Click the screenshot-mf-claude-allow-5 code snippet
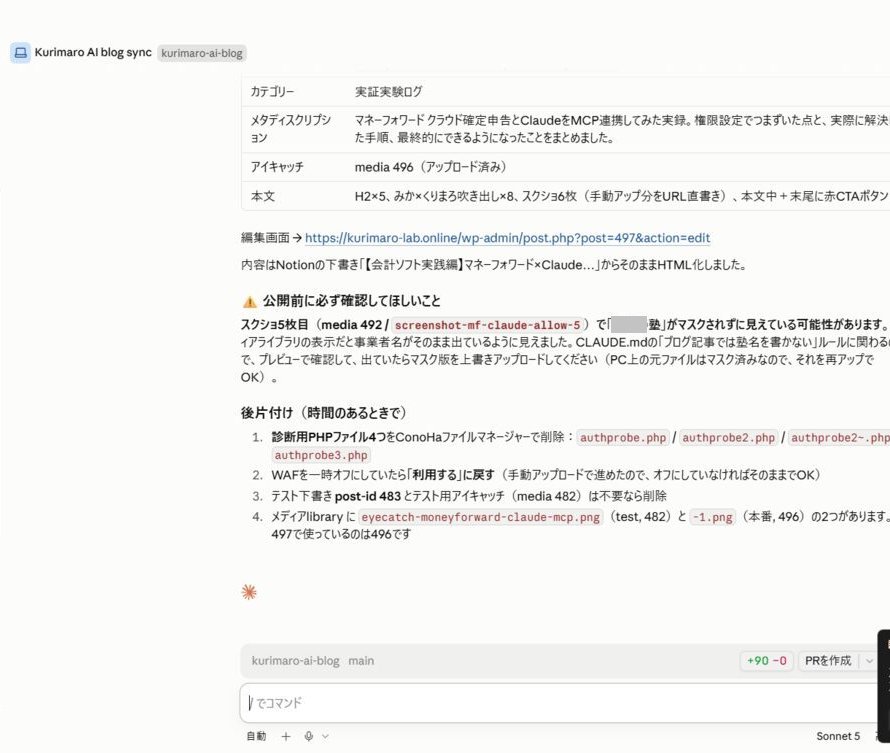This screenshot has width=890, height=753. (488, 325)
